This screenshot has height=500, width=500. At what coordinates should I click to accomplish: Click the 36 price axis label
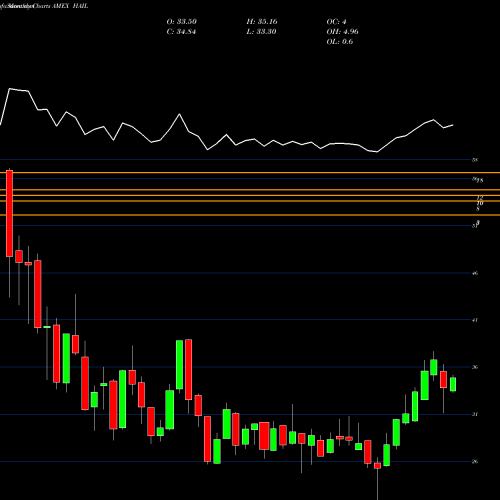click(475, 367)
